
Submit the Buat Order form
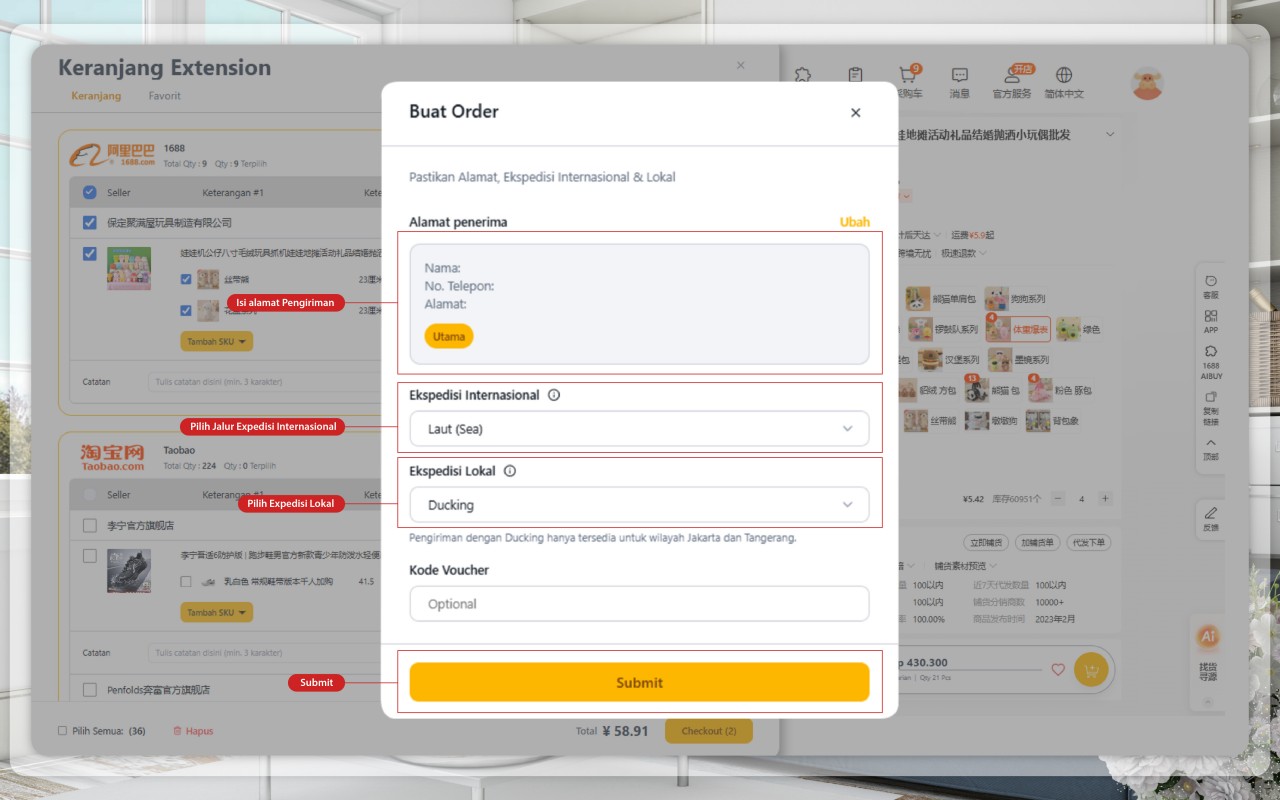coord(639,682)
